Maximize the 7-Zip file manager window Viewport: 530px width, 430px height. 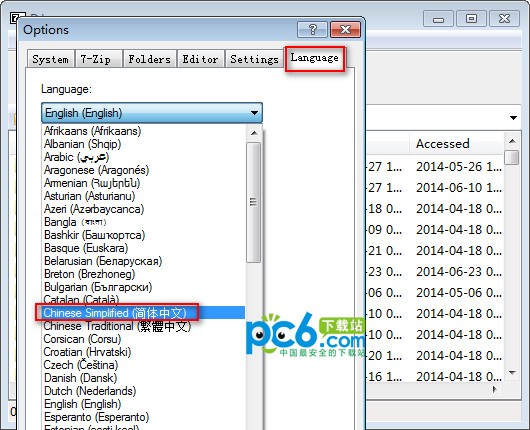[x=472, y=19]
